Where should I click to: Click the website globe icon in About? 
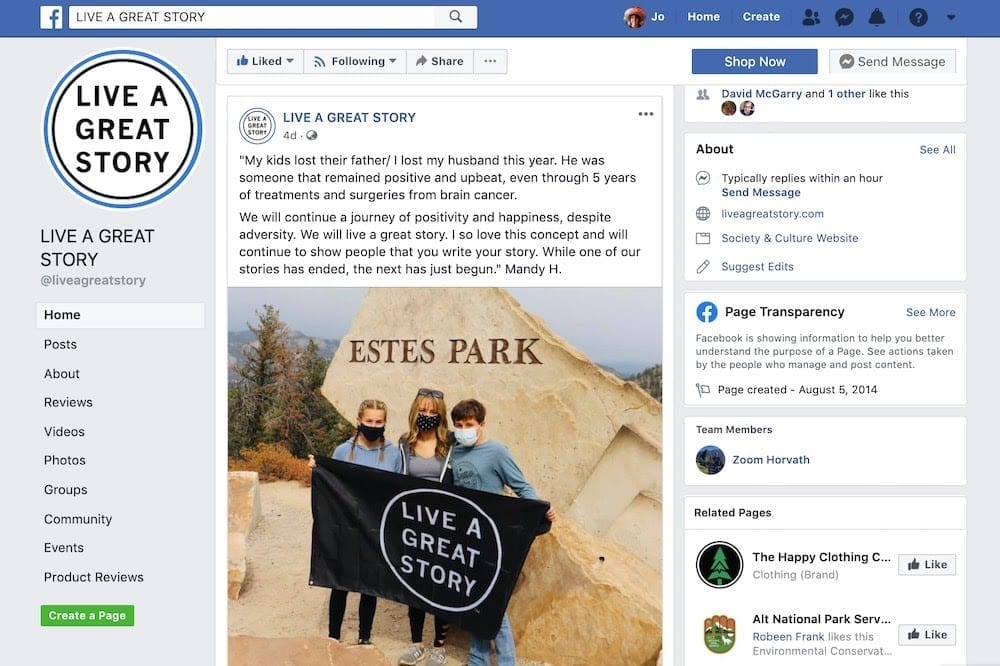703,214
